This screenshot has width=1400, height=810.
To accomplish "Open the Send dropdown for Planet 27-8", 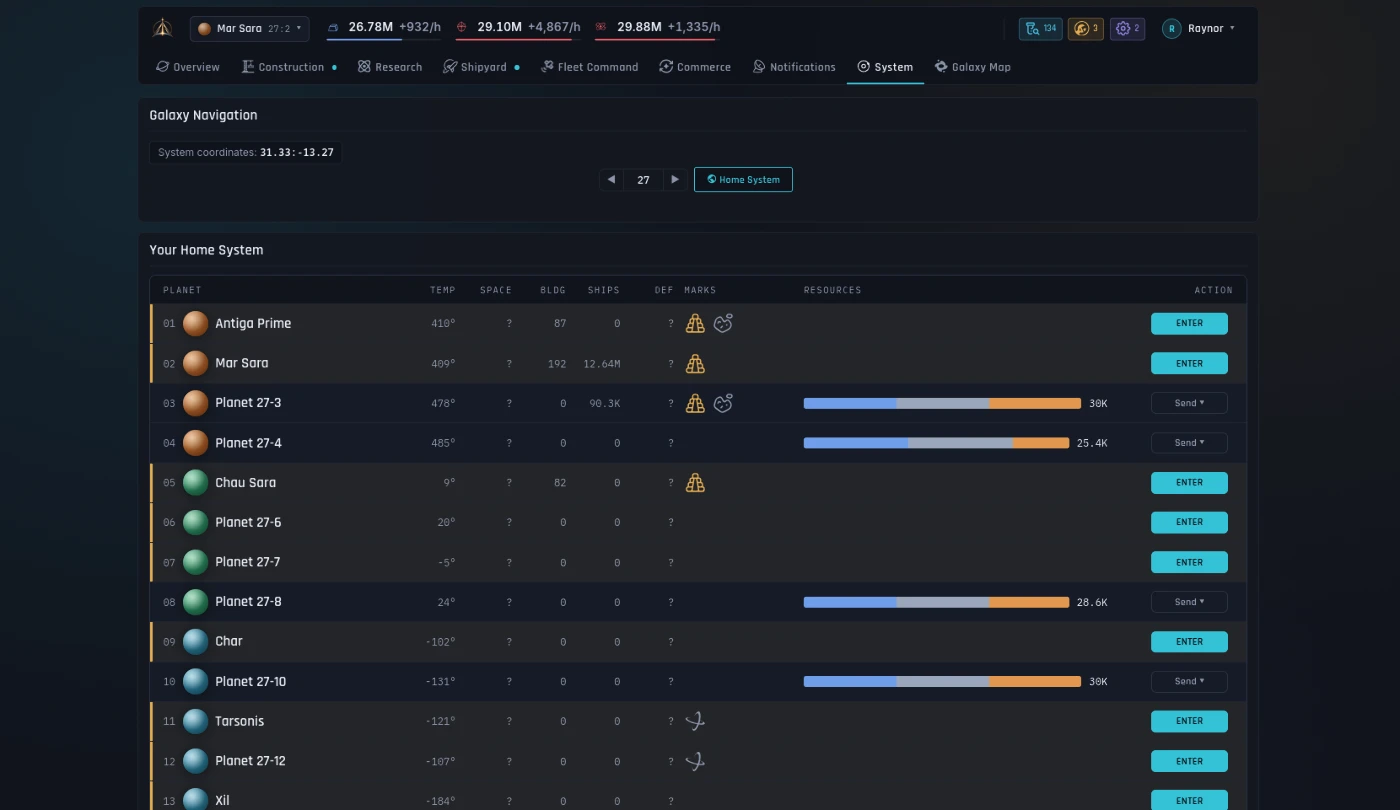I will tap(1189, 602).
